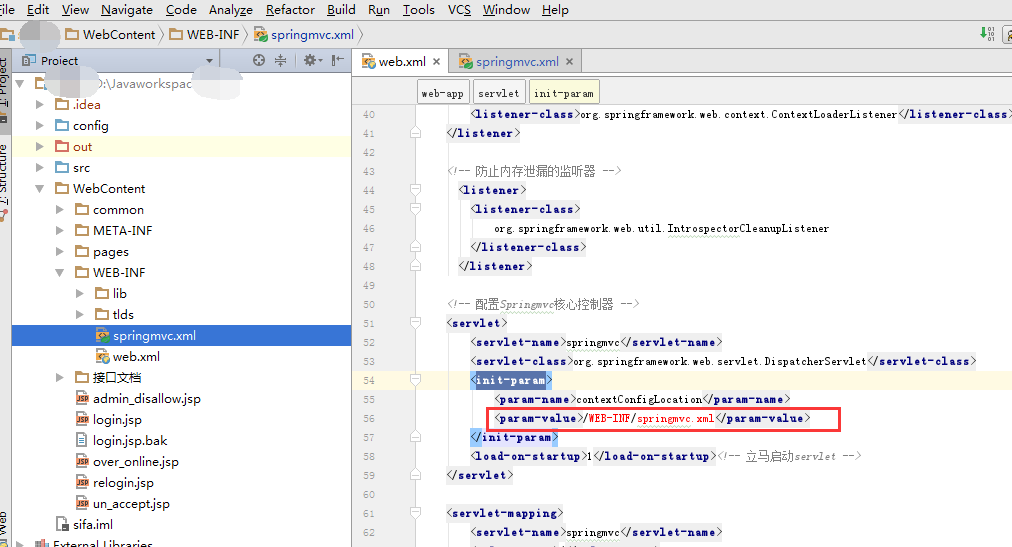Image resolution: width=1012 pixels, height=547 pixels.
Task: Expand the src folder
Action: point(39,168)
